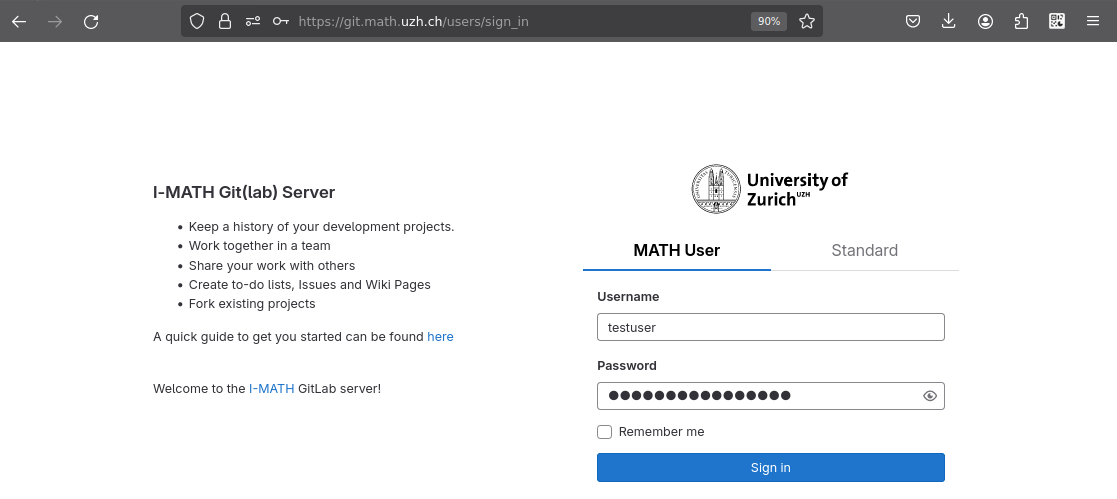Open the Pocket save icon
1117x499 pixels.
click(913, 21)
